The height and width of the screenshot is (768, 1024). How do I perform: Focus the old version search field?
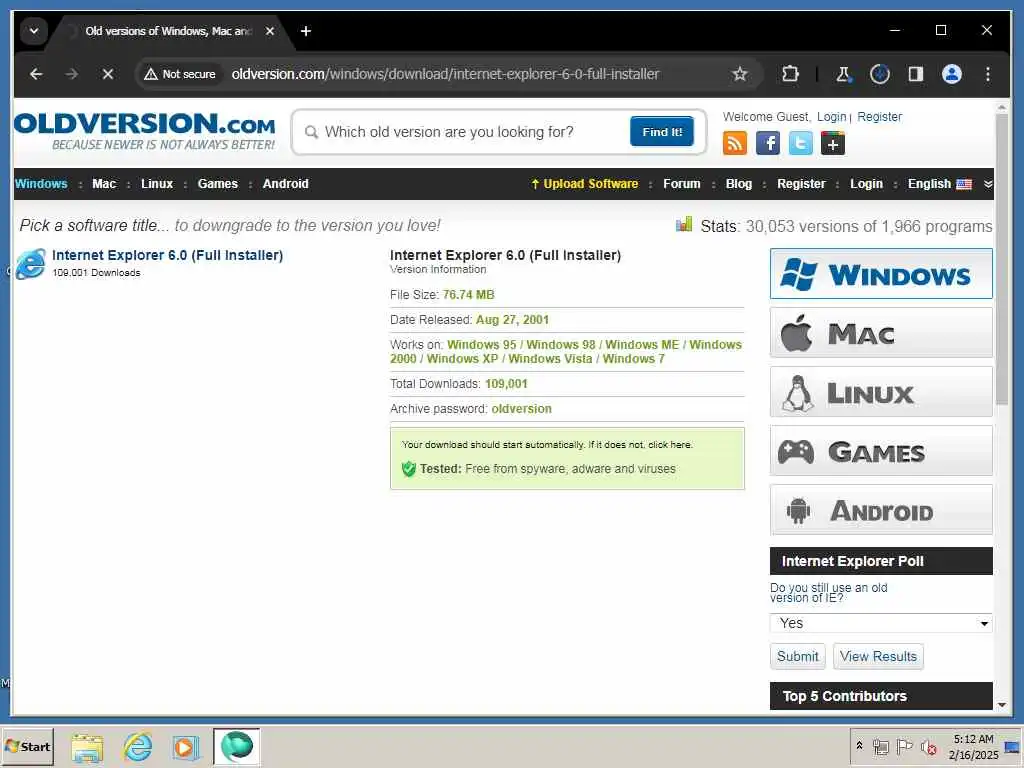(x=467, y=132)
